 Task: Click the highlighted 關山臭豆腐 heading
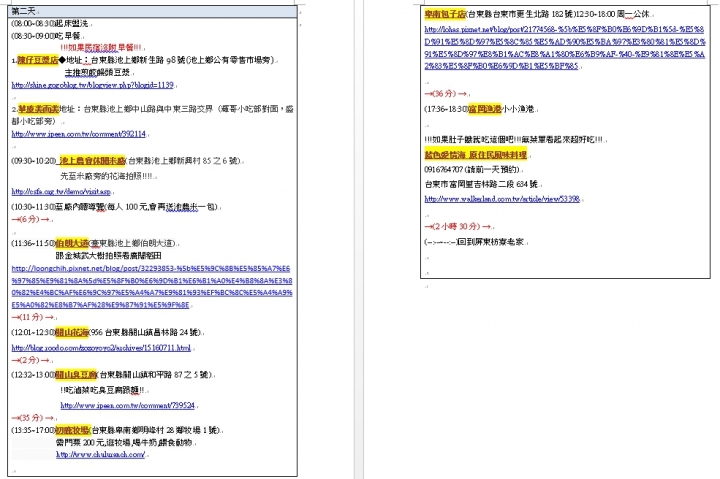pos(76,375)
